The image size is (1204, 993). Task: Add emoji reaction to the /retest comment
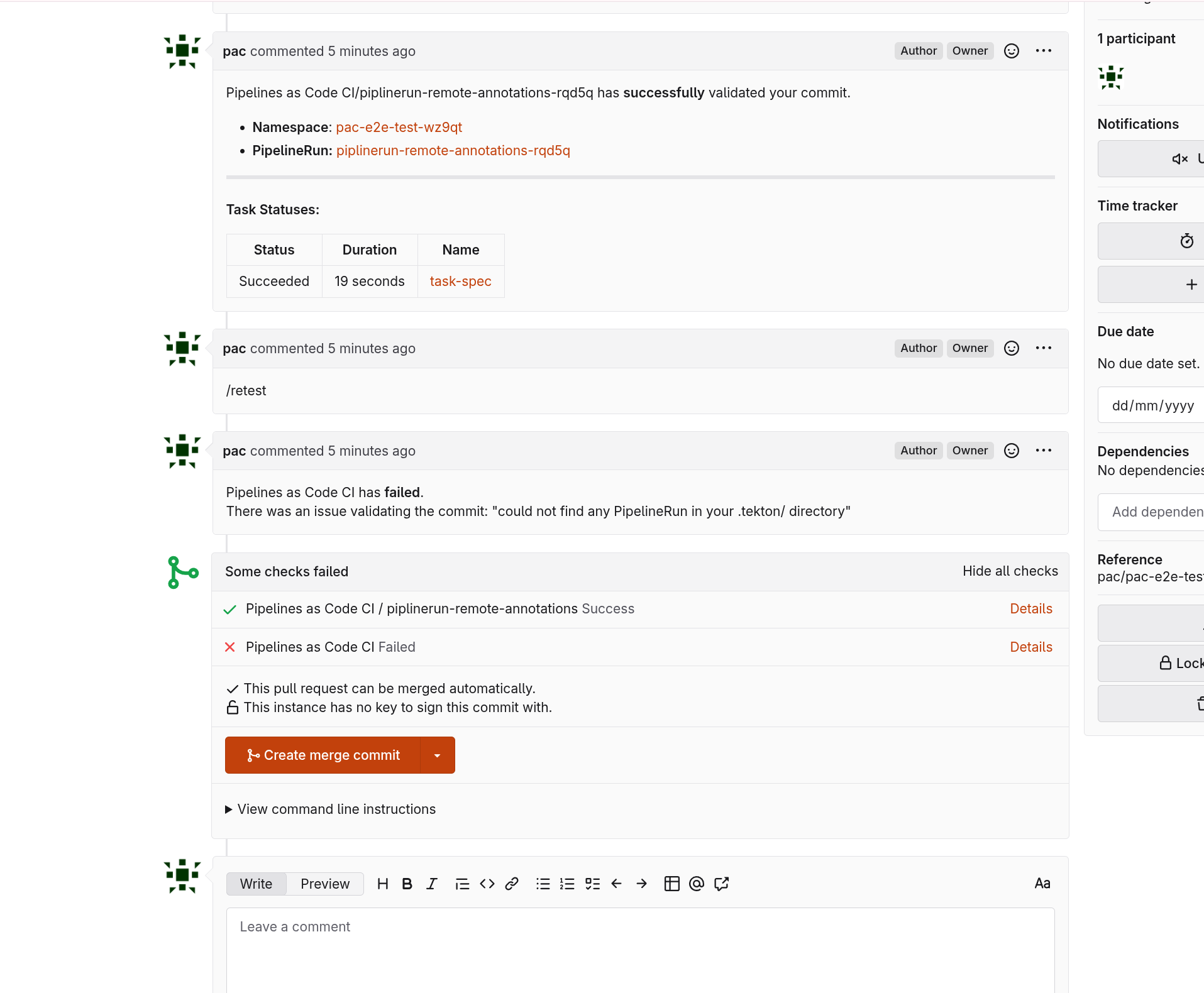[x=1011, y=348]
